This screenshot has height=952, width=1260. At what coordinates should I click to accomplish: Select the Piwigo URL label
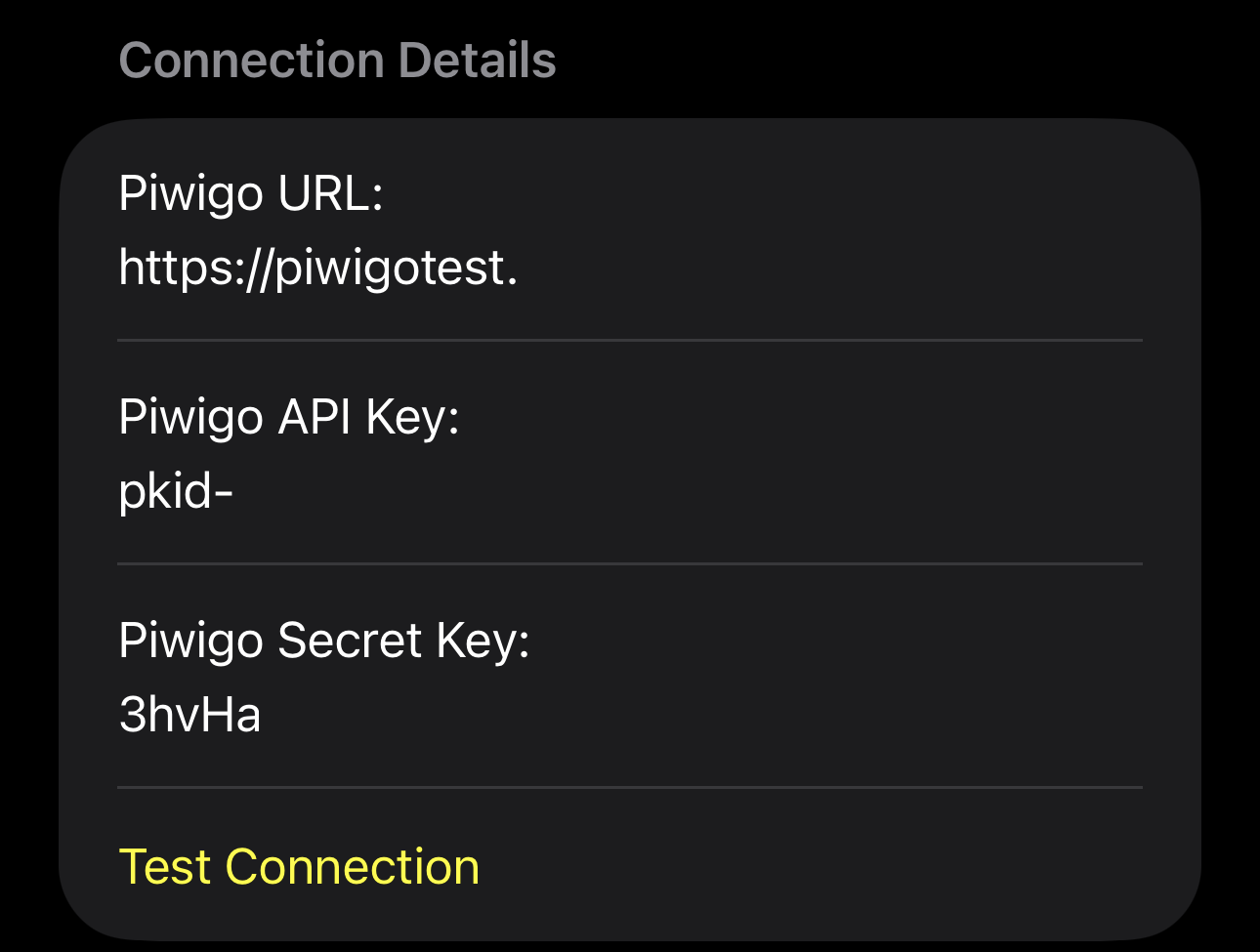click(x=250, y=193)
